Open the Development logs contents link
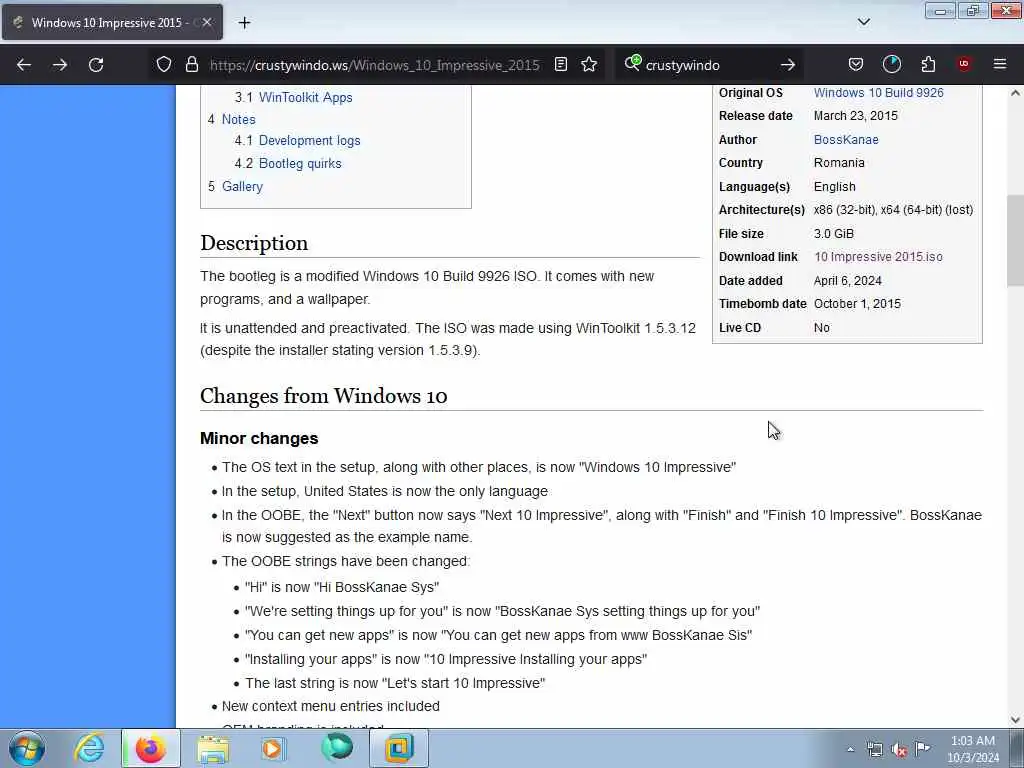This screenshot has width=1024, height=768. (x=310, y=140)
